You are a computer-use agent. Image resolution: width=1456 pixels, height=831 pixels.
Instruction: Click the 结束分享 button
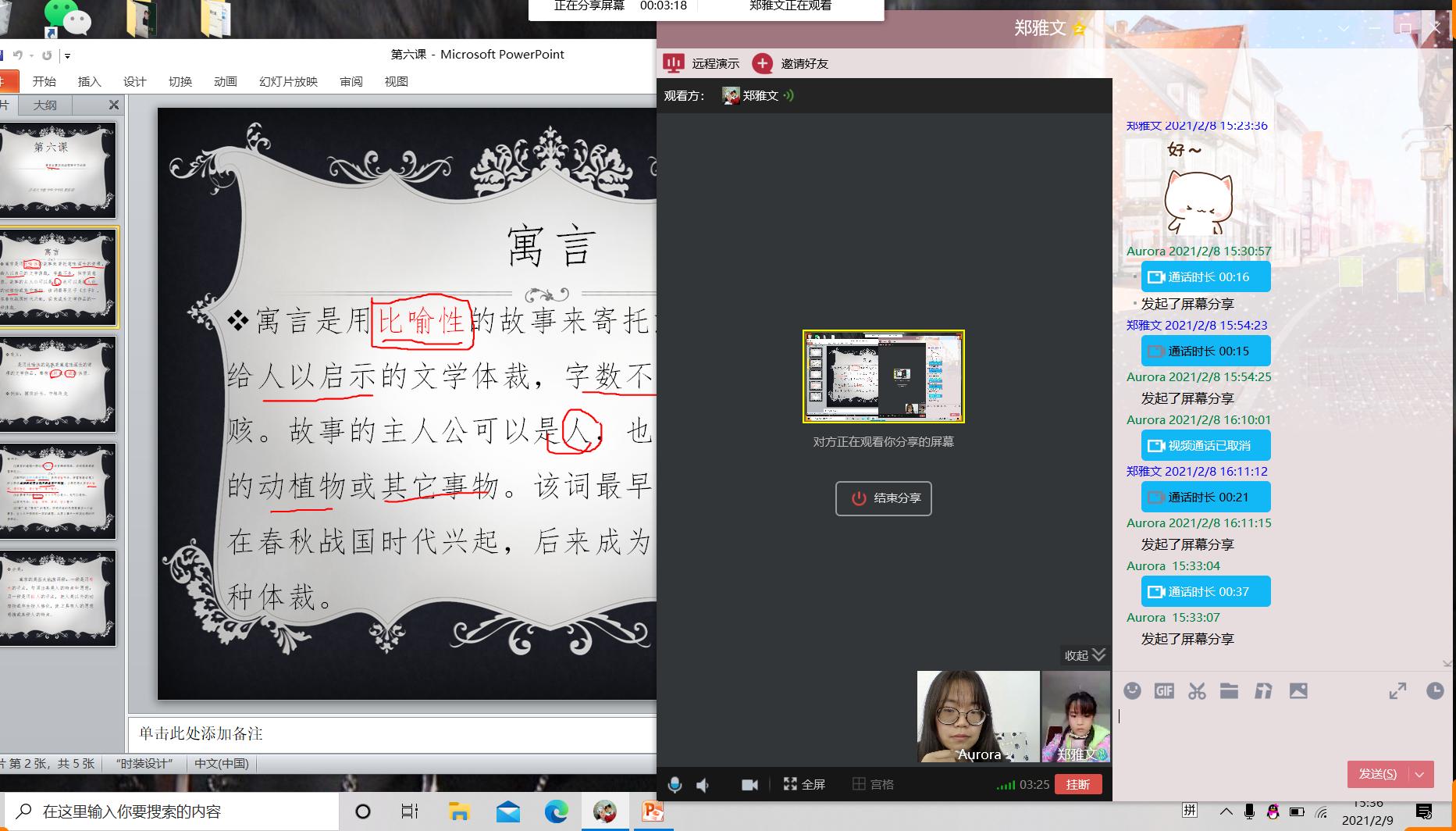883,498
